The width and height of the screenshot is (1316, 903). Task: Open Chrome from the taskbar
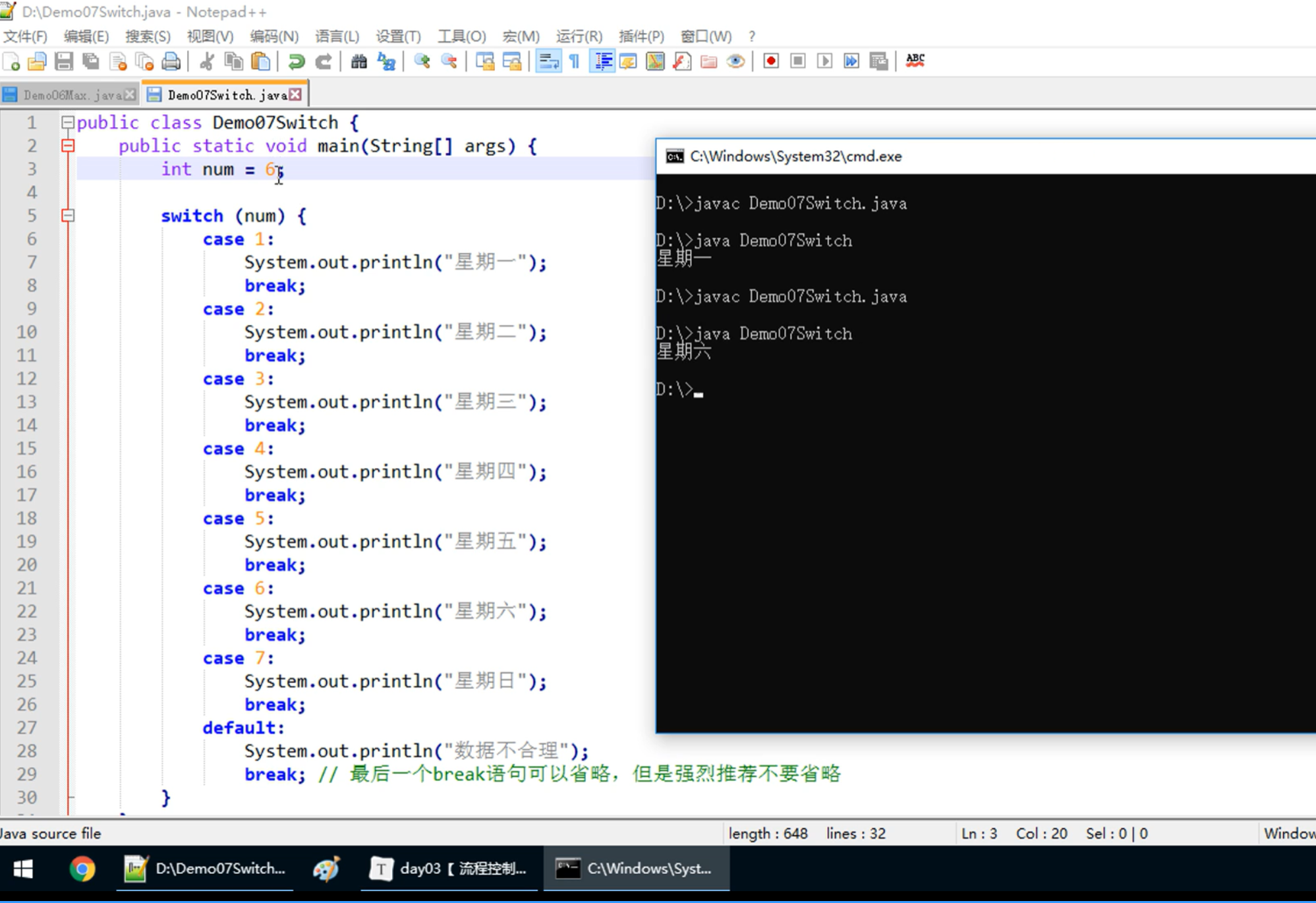82,869
